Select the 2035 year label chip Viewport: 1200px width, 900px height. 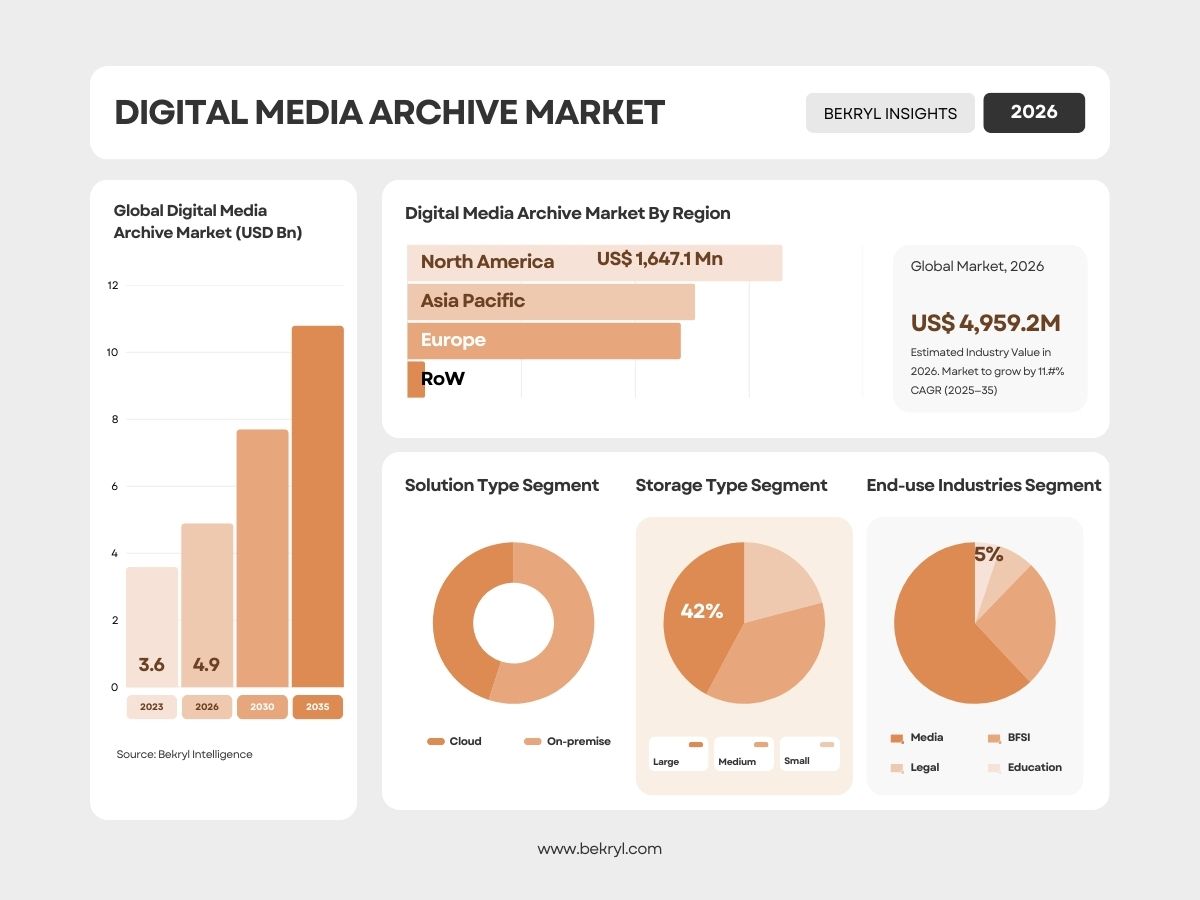318,707
